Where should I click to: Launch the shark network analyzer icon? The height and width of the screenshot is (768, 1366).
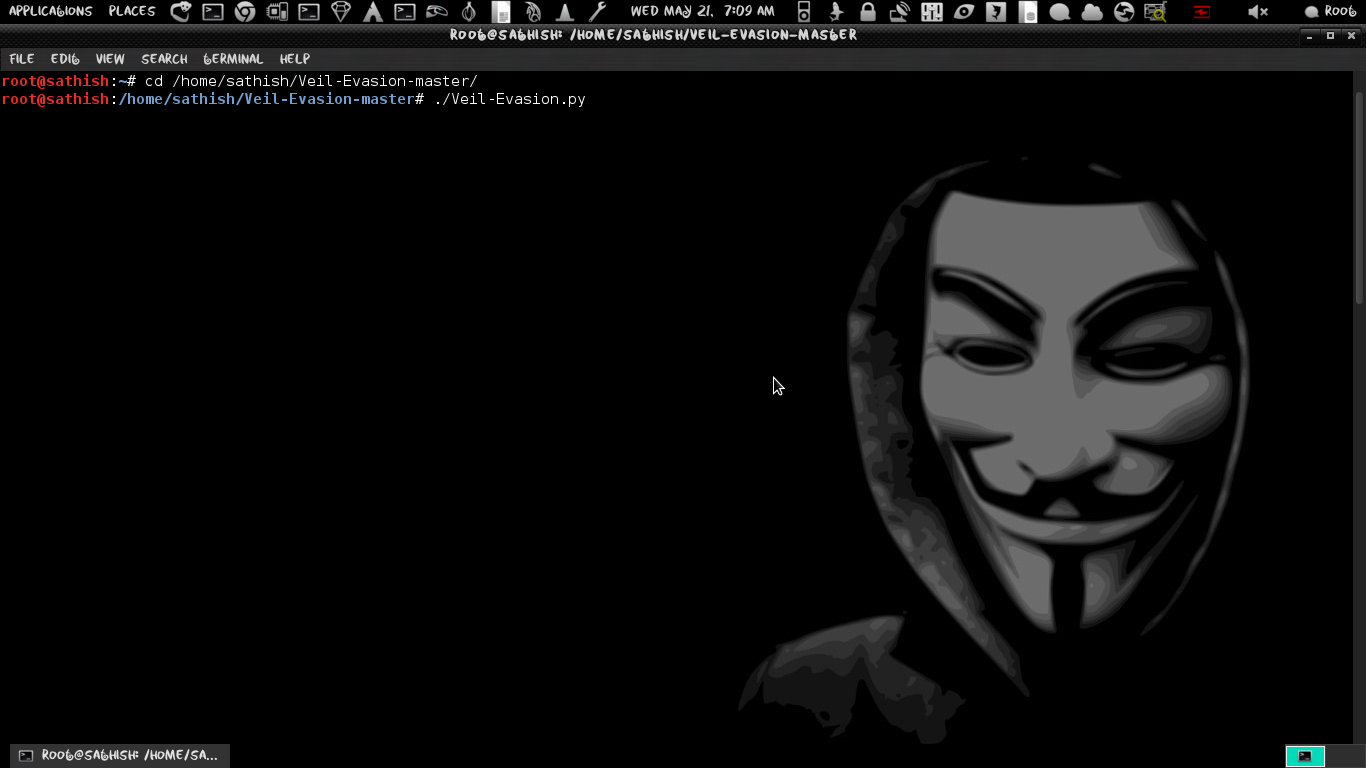pyautogui.click(x=836, y=12)
